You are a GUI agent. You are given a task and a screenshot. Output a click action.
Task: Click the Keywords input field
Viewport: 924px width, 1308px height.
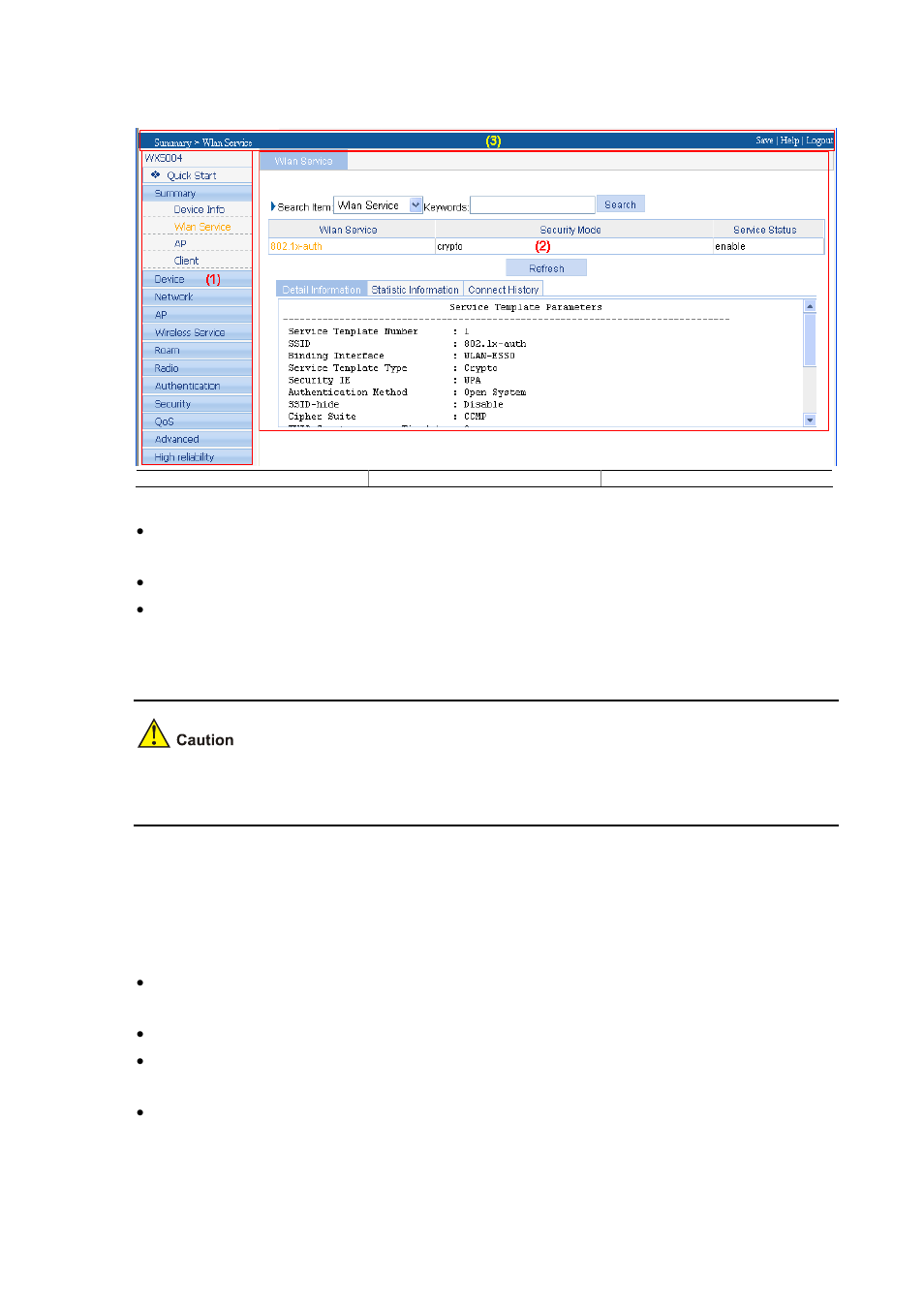pyautogui.click(x=532, y=205)
